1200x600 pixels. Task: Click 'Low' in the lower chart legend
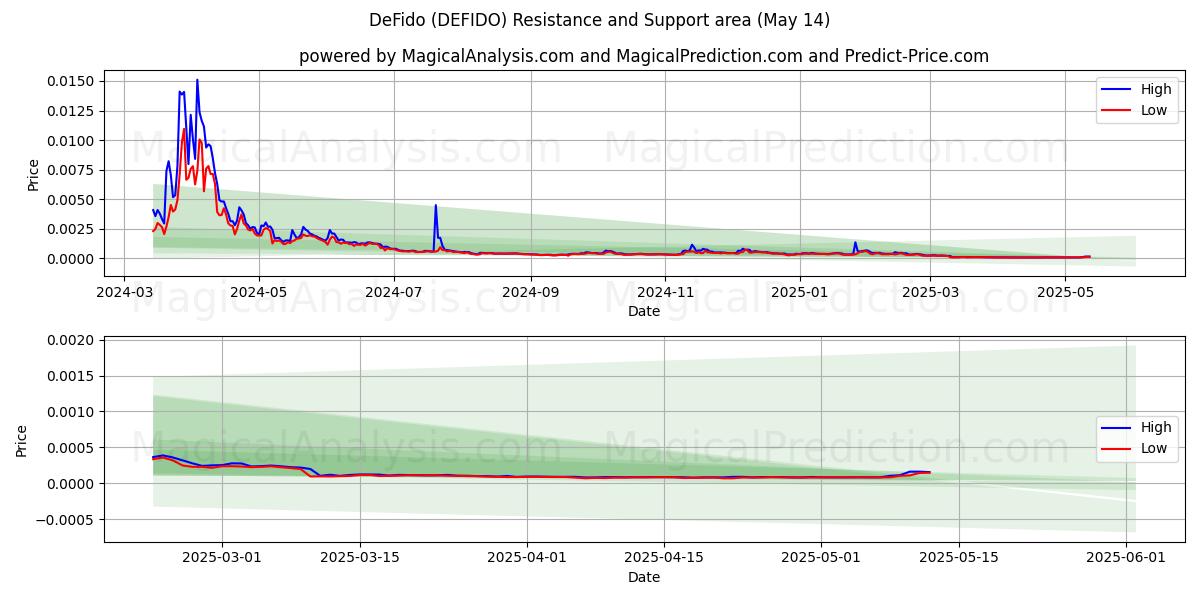click(x=1154, y=448)
